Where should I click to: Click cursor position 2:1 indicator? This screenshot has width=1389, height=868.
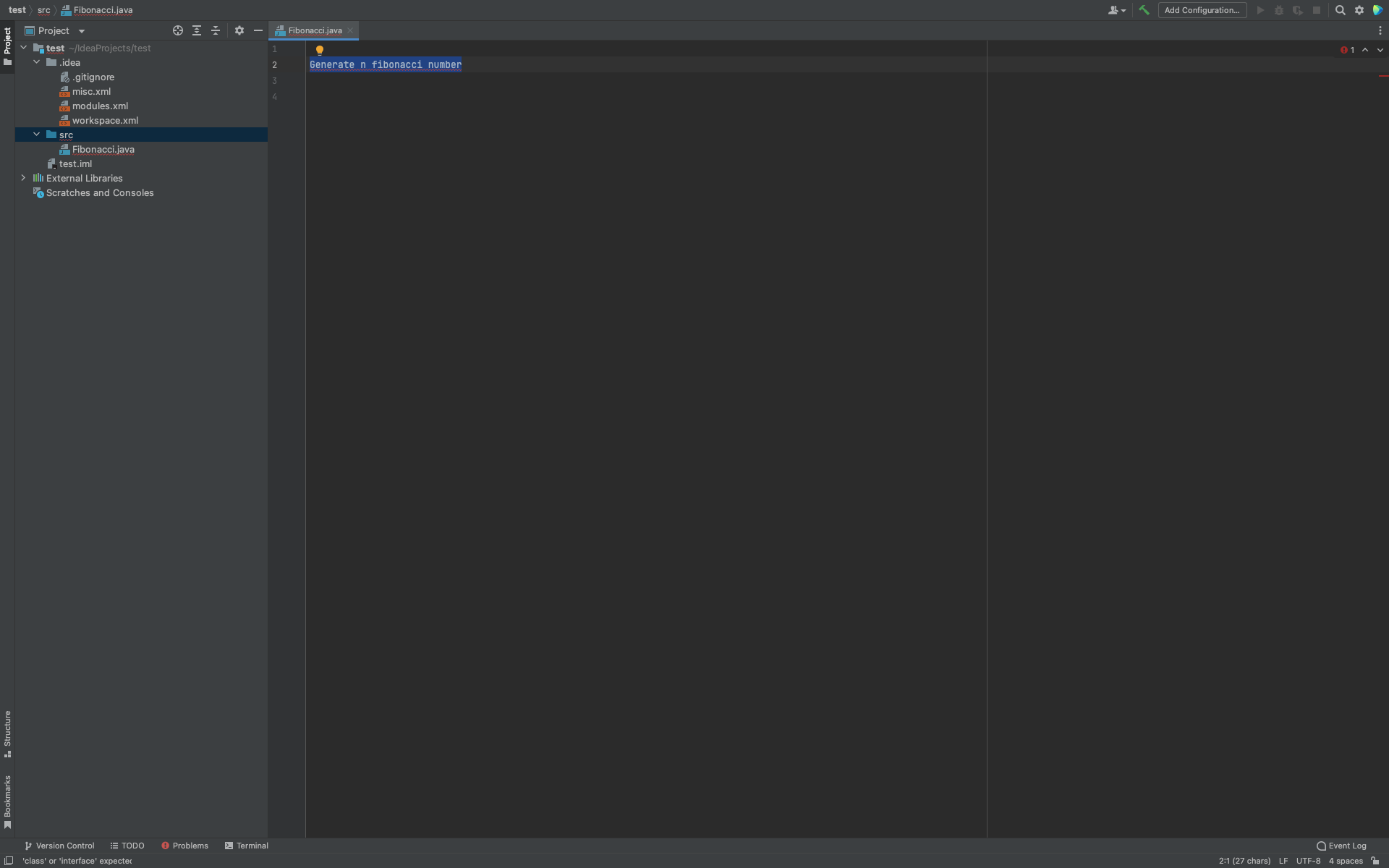click(1244, 861)
